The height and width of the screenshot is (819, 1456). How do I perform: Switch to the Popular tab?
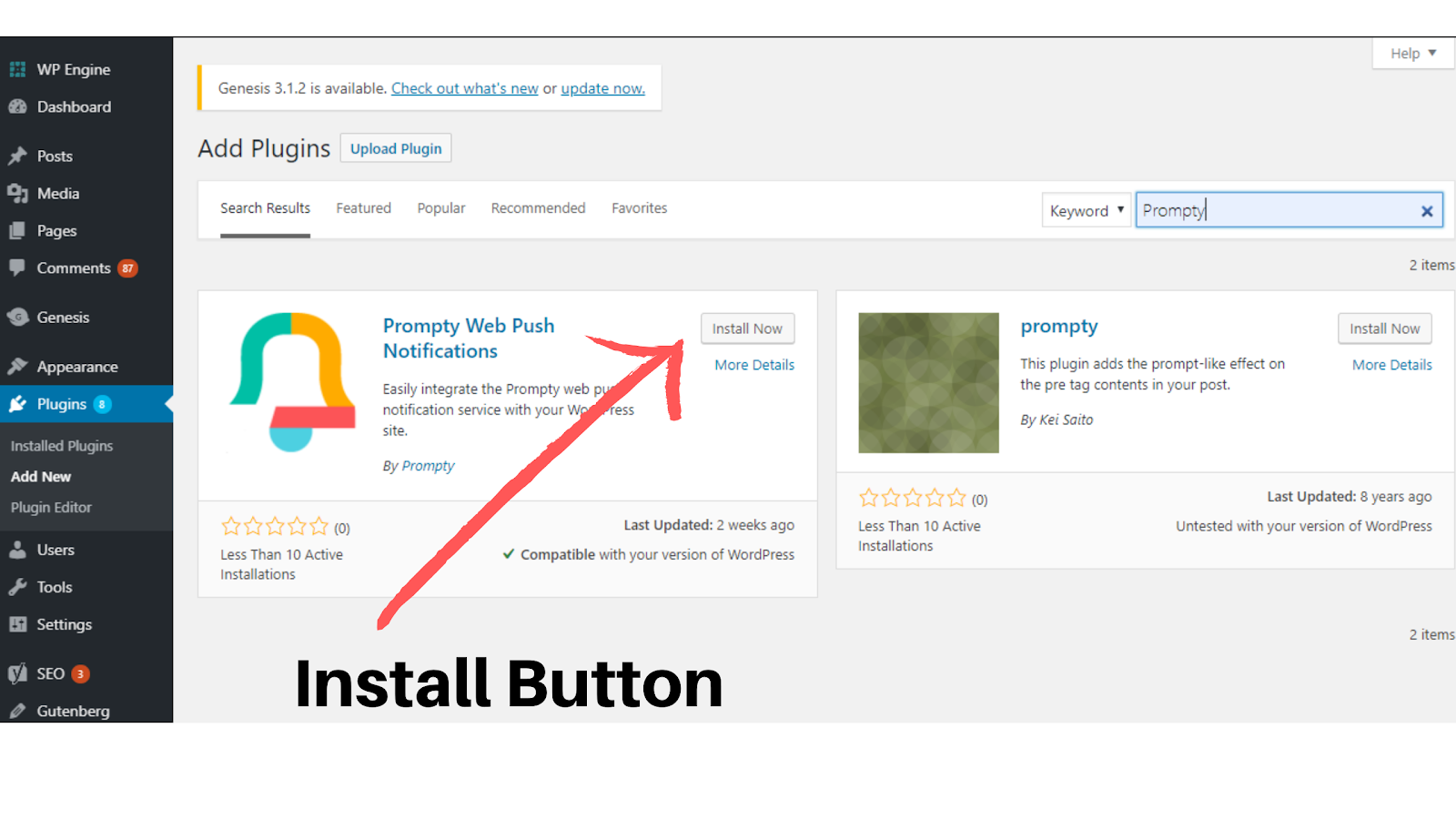441,208
